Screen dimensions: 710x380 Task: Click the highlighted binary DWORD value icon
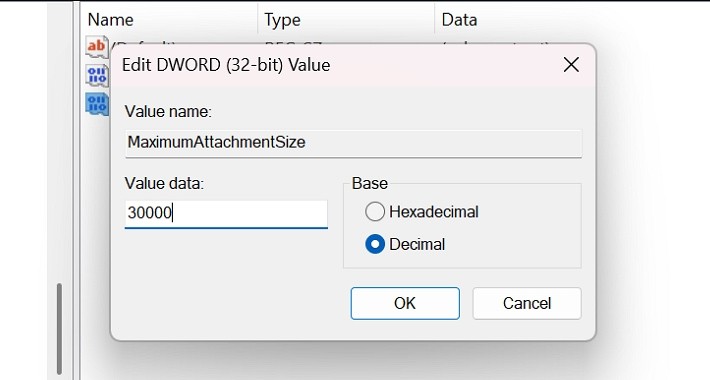coord(97,105)
